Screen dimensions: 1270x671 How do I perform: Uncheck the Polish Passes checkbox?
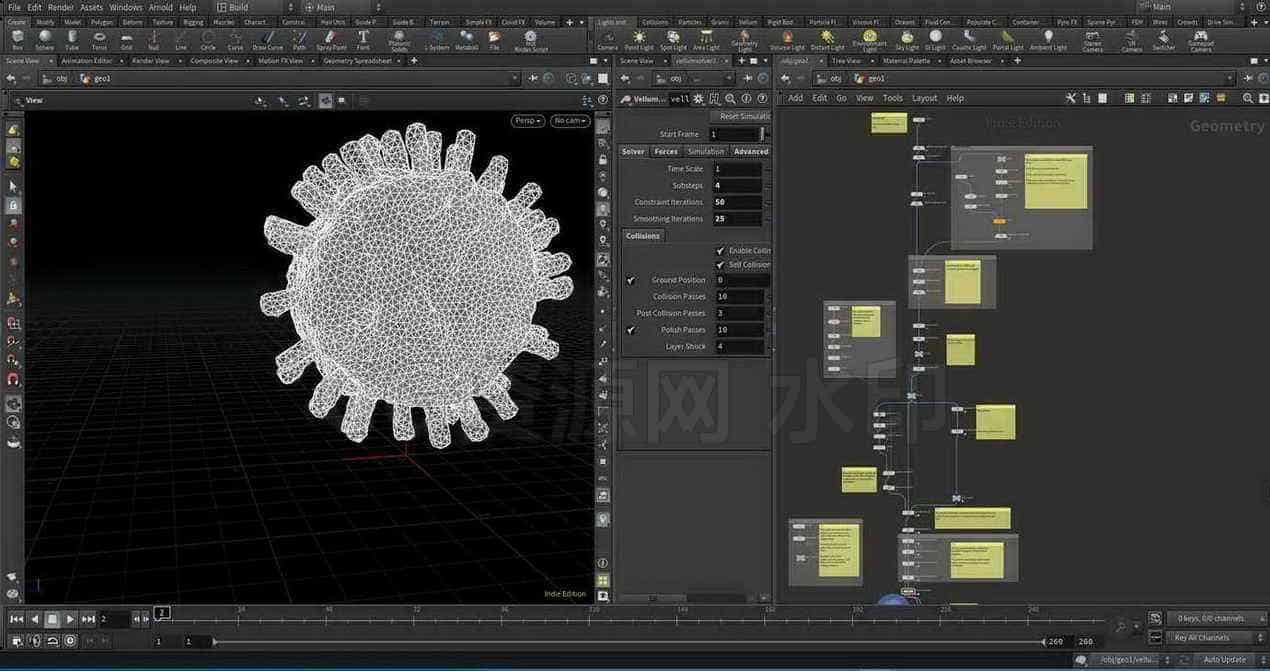coord(630,329)
